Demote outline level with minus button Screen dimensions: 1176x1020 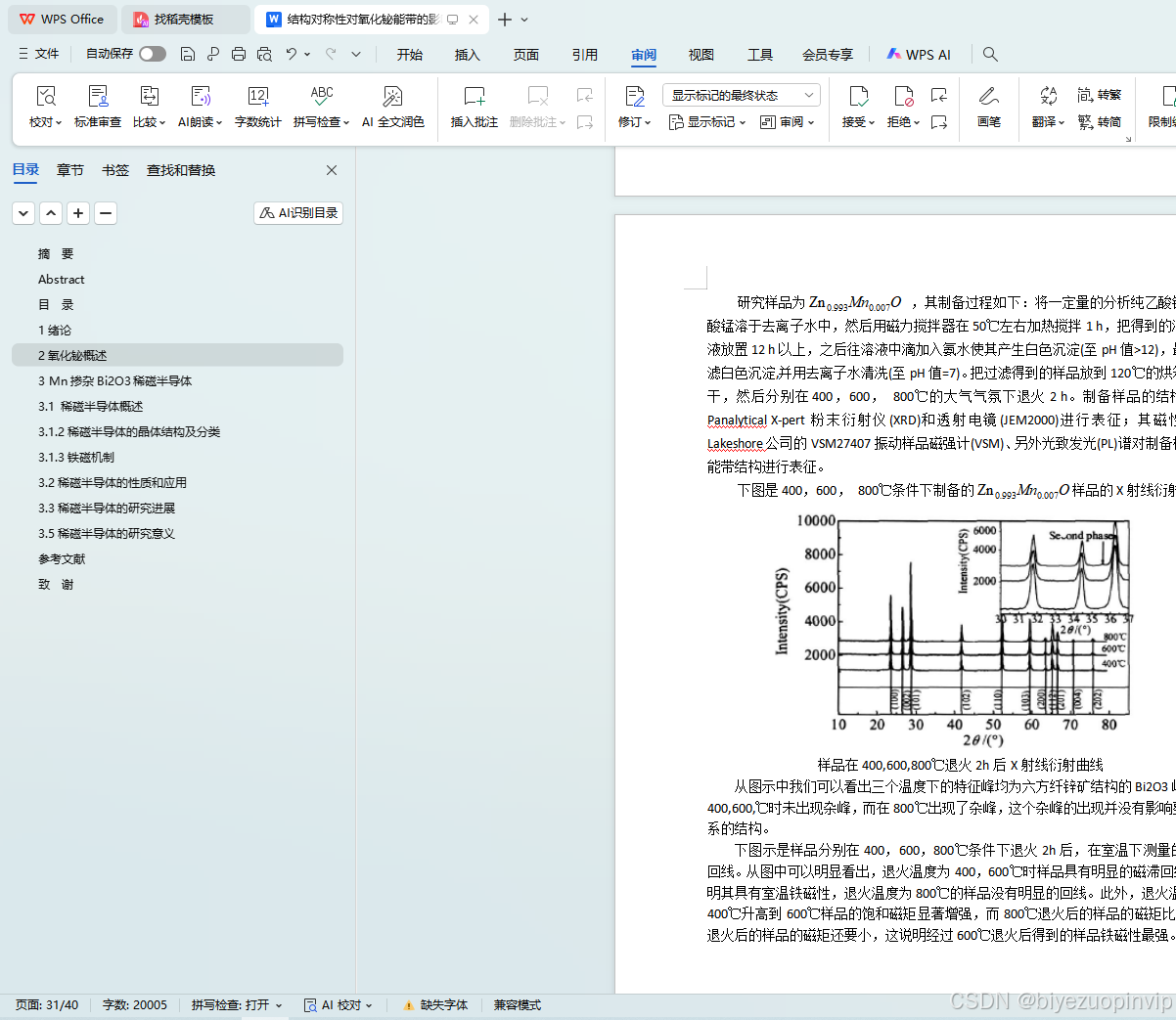pyautogui.click(x=106, y=213)
